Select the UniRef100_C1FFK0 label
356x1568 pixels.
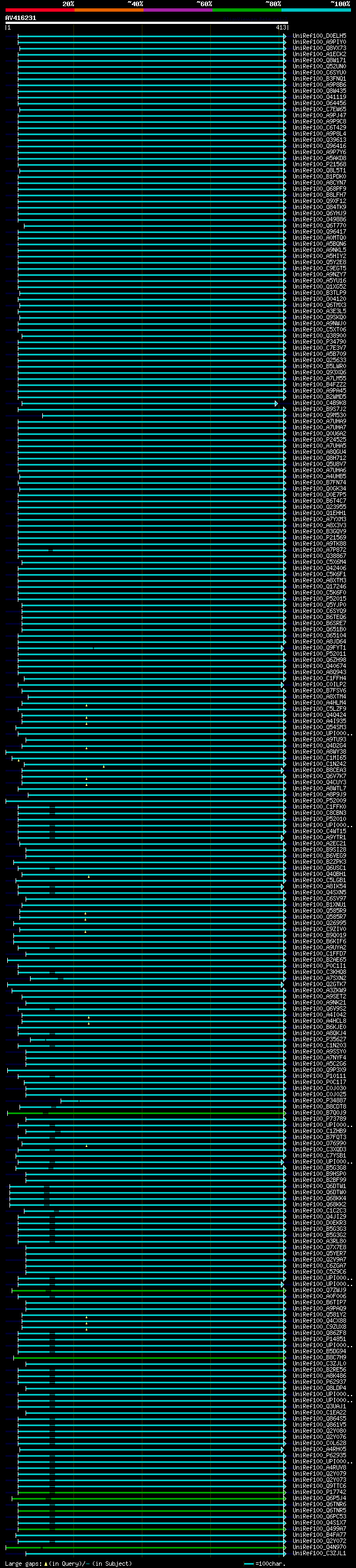tap(319, 807)
